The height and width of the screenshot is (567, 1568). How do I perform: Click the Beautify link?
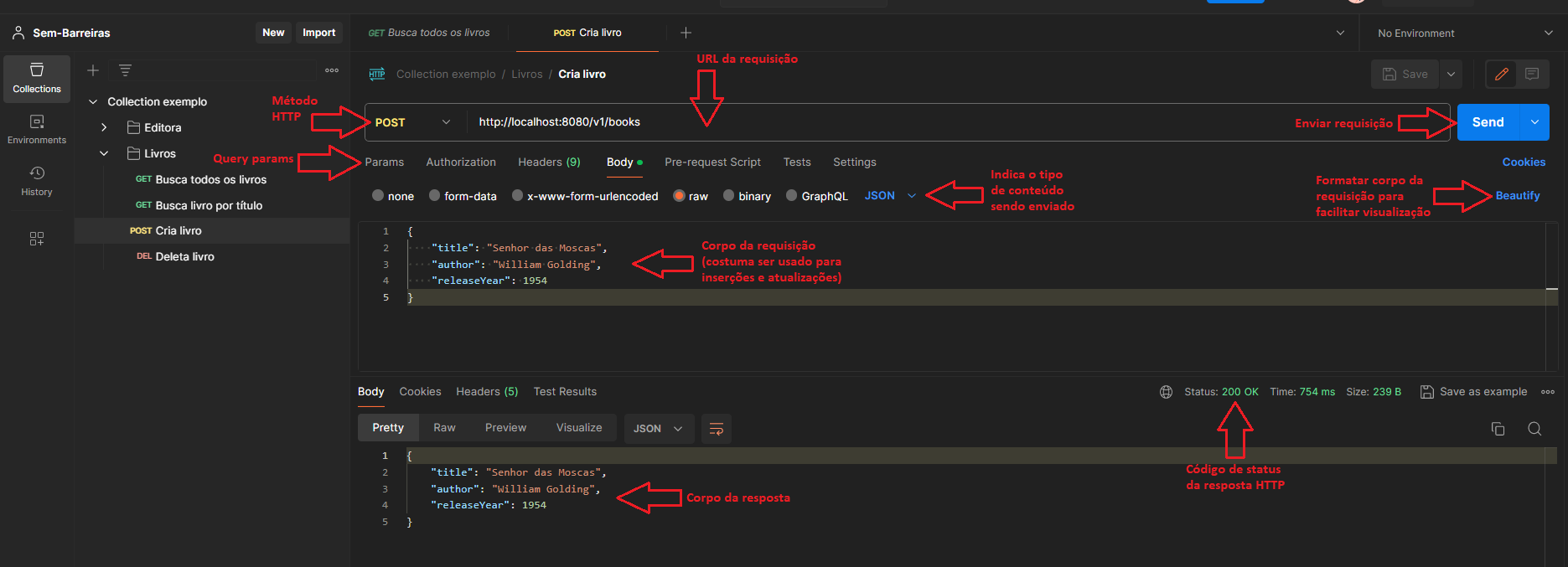click(x=1517, y=196)
